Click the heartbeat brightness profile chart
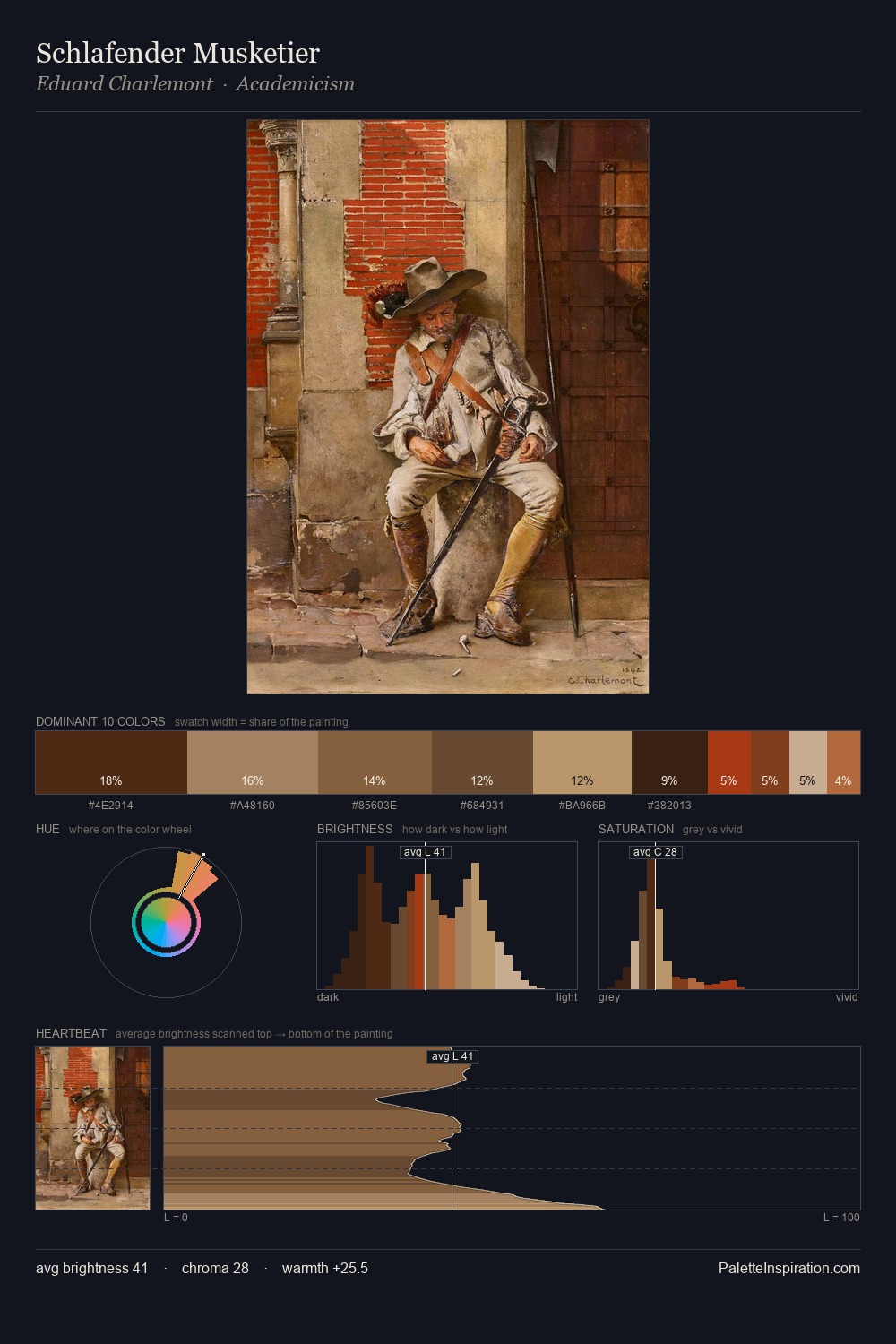896x1344 pixels. (x=512, y=1128)
